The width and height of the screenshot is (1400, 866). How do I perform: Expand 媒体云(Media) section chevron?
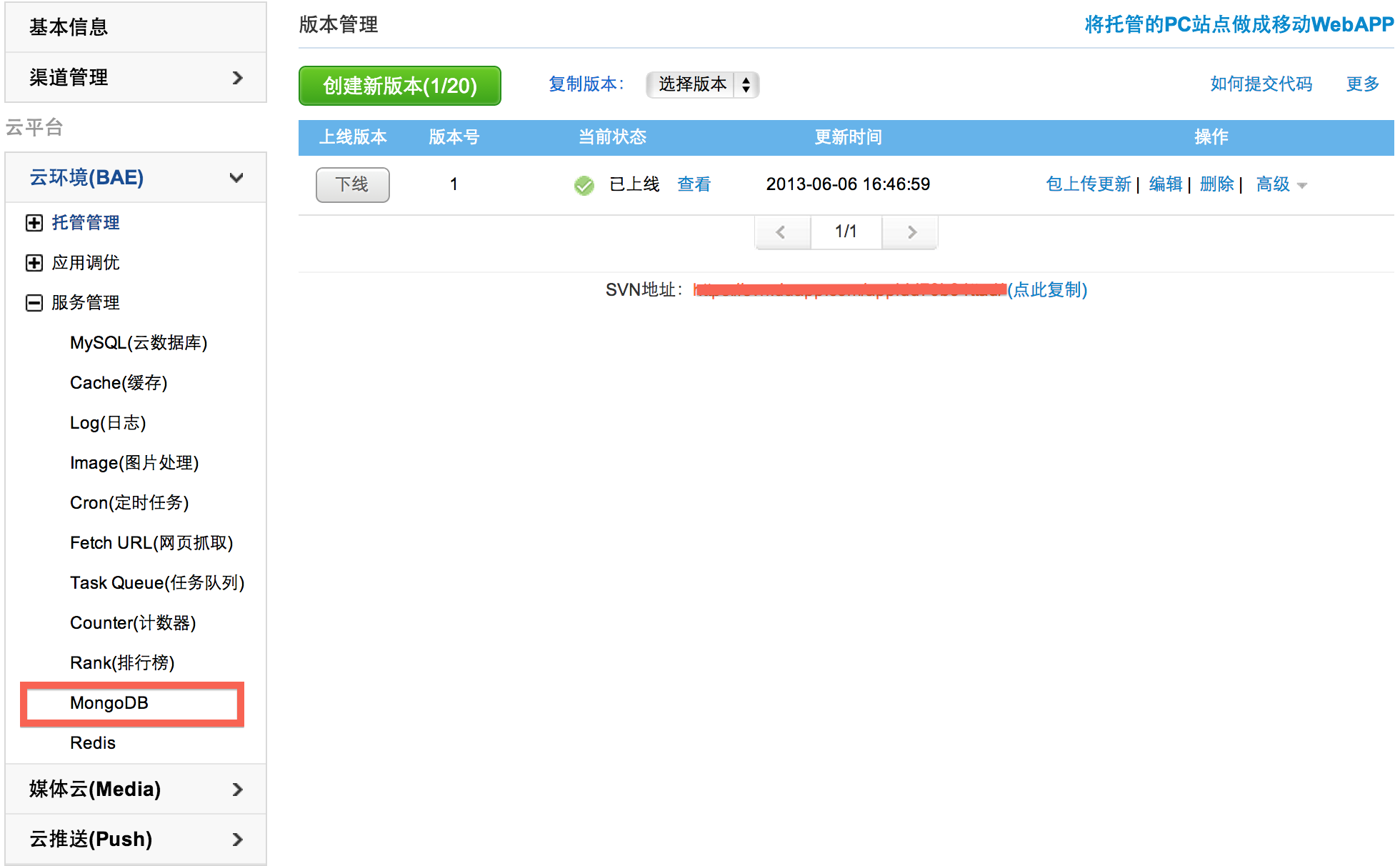click(x=237, y=789)
